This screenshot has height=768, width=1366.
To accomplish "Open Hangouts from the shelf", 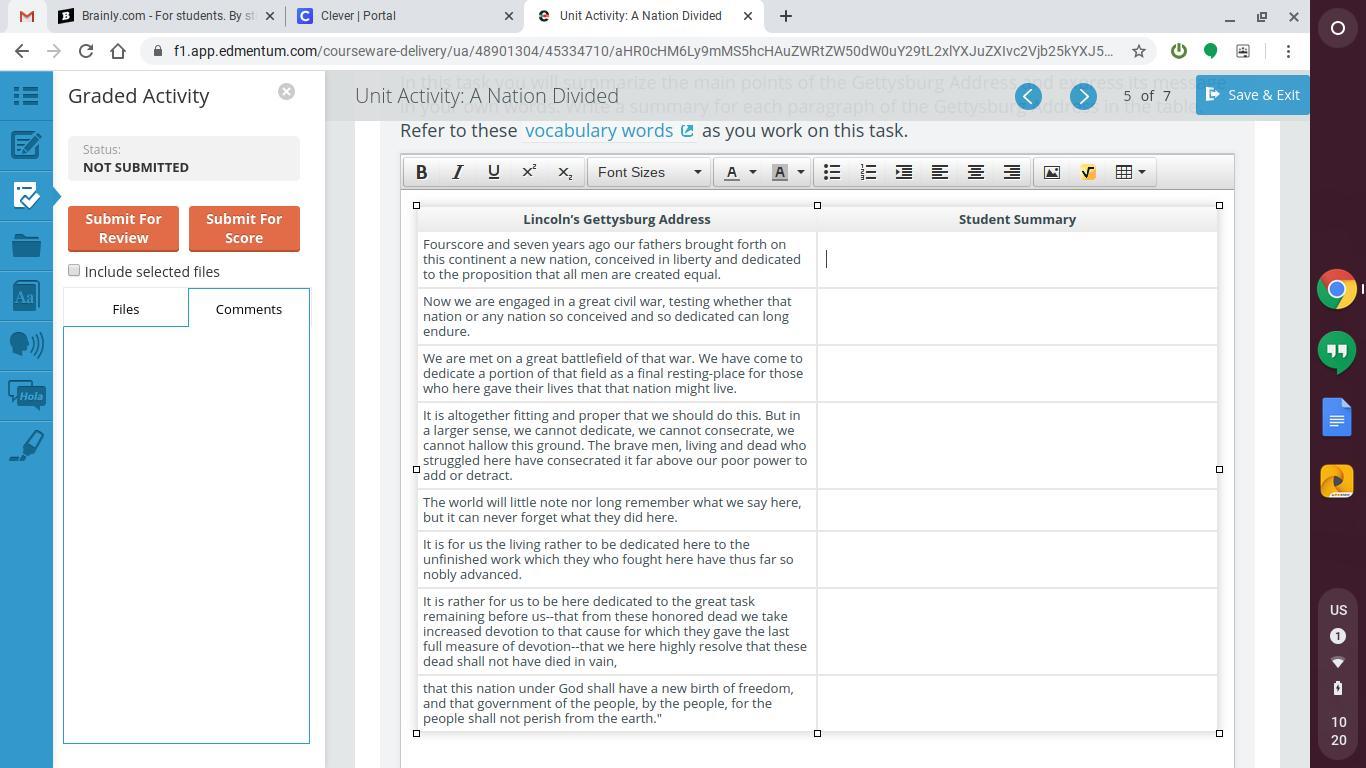I will click(x=1337, y=353).
